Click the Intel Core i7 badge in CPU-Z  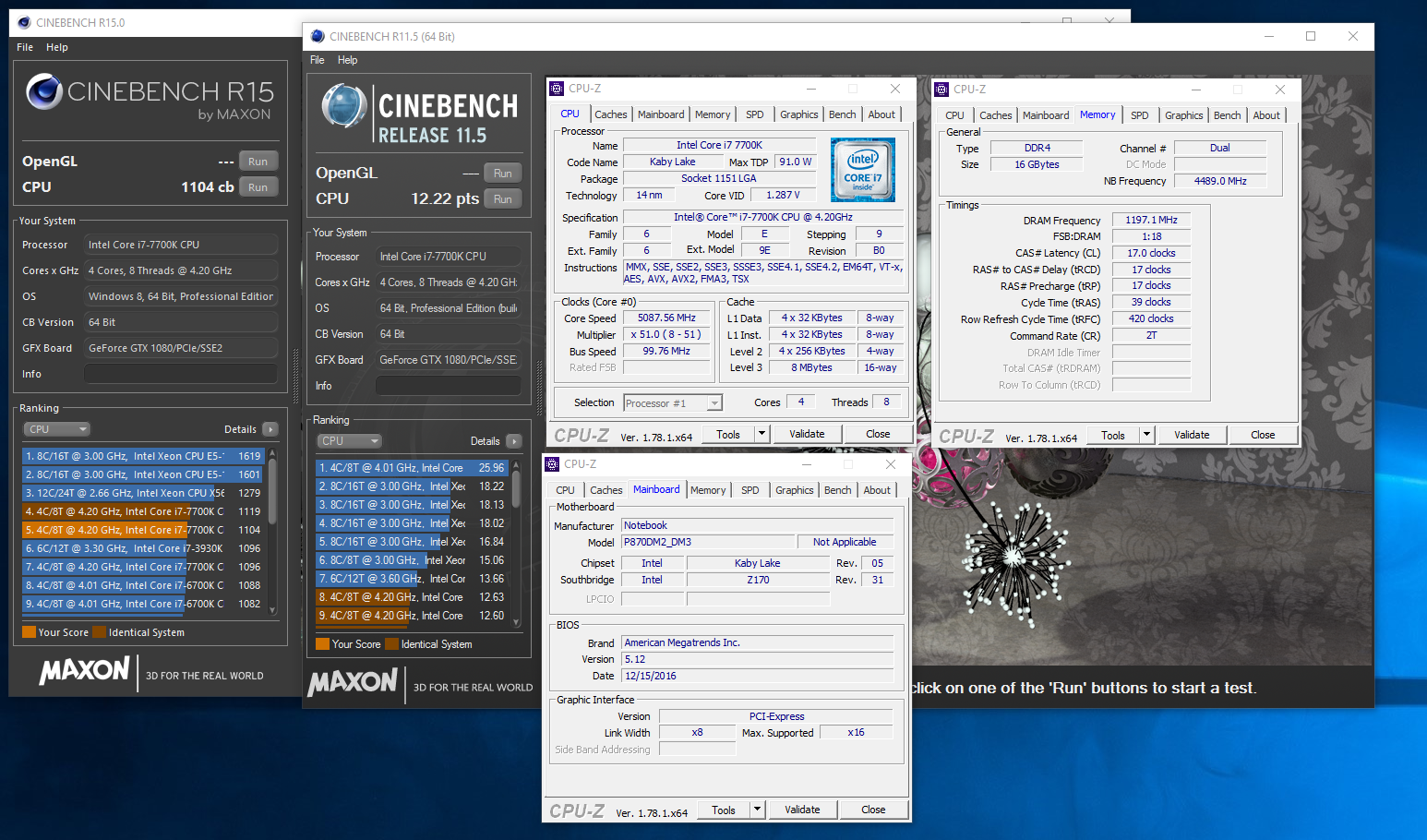pyautogui.click(x=862, y=170)
